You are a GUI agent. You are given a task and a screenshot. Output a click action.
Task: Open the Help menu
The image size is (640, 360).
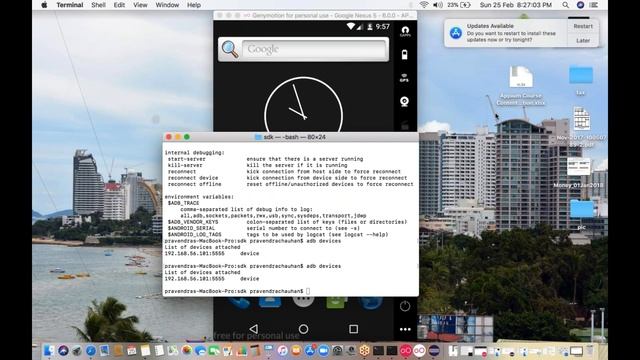(194, 5)
